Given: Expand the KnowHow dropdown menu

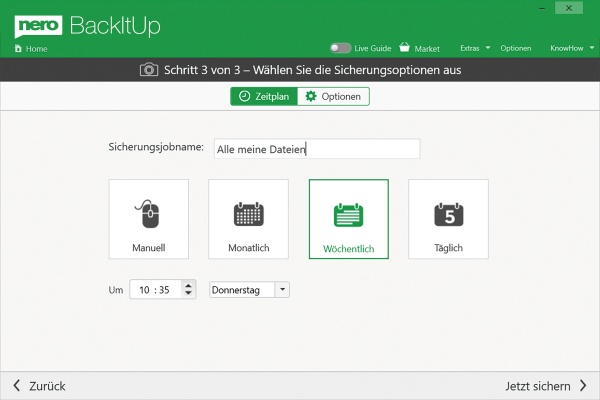Looking at the screenshot, I should pyautogui.click(x=572, y=48).
